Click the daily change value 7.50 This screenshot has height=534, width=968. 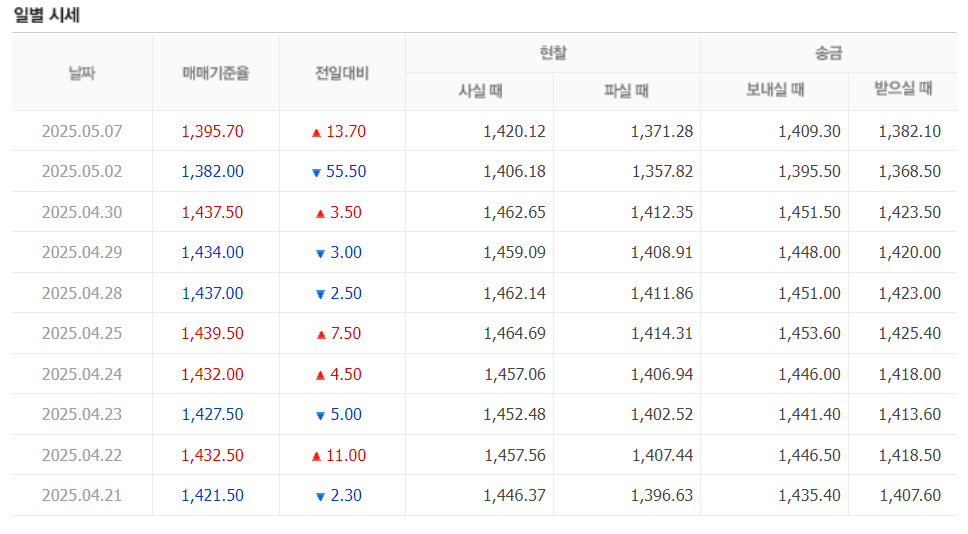(346, 333)
